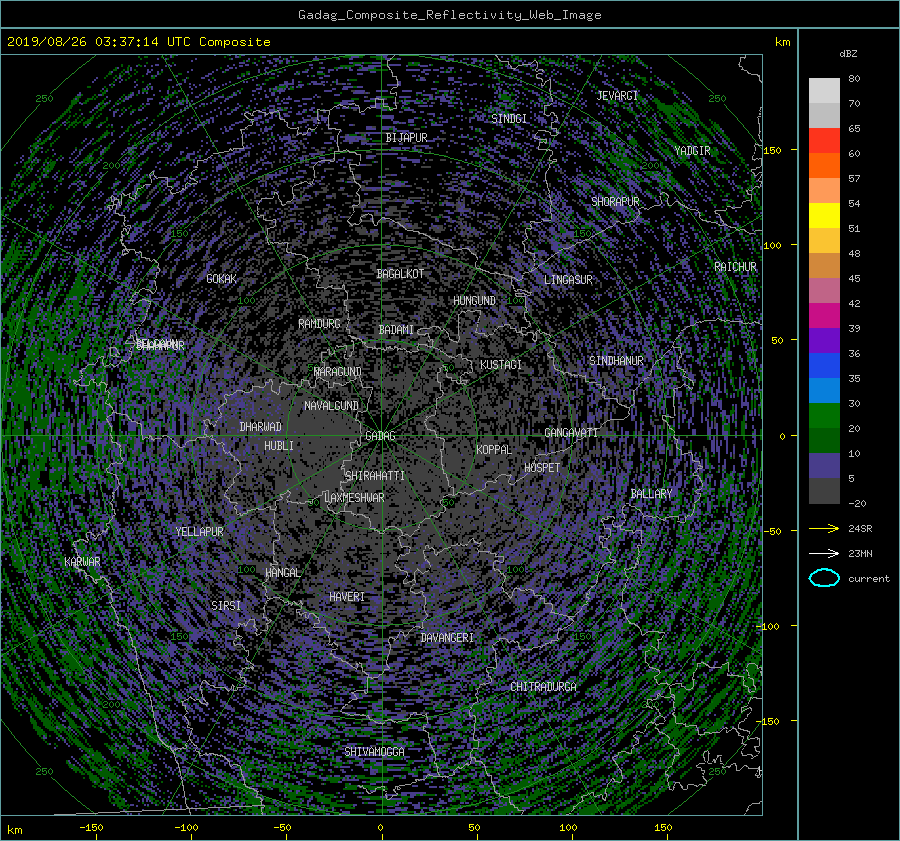
Task: Click the Gadag_Composite_Reflectivity_Web_Image title
Action: click(449, 15)
